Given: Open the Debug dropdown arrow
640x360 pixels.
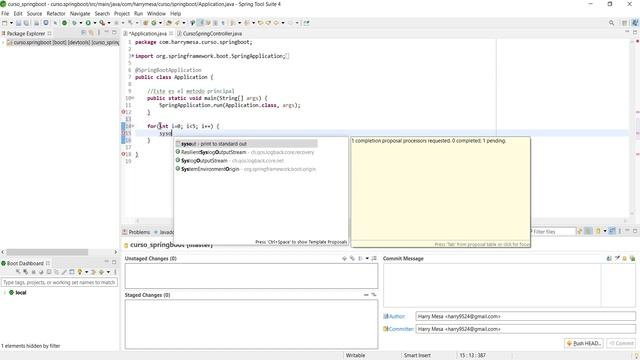Looking at the screenshot, I should click(x=81, y=23).
